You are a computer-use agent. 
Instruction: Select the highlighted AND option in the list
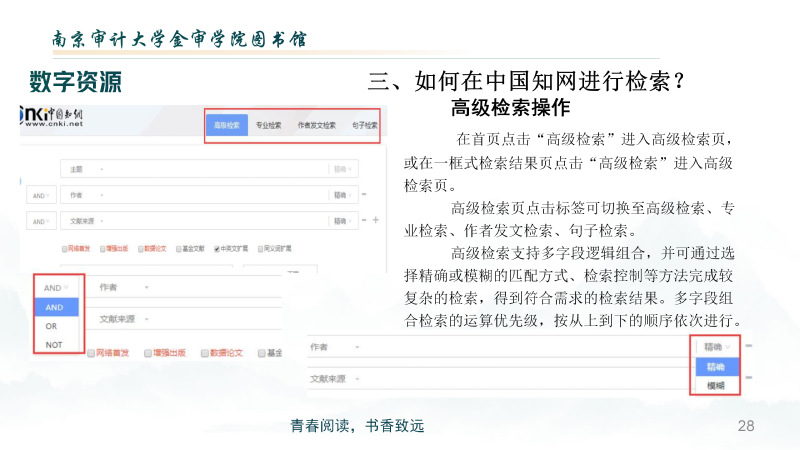(x=55, y=308)
